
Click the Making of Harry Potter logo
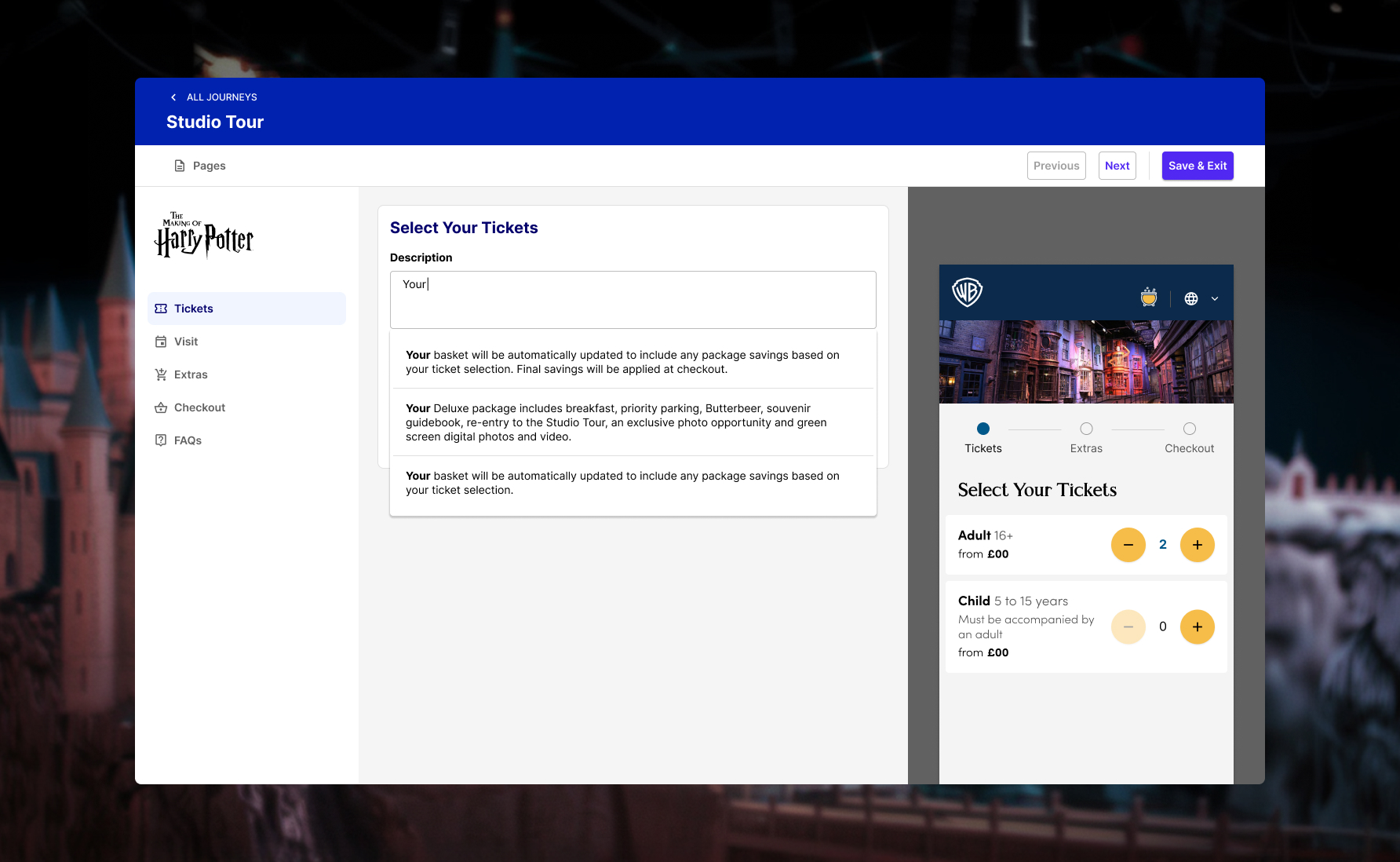click(x=204, y=235)
